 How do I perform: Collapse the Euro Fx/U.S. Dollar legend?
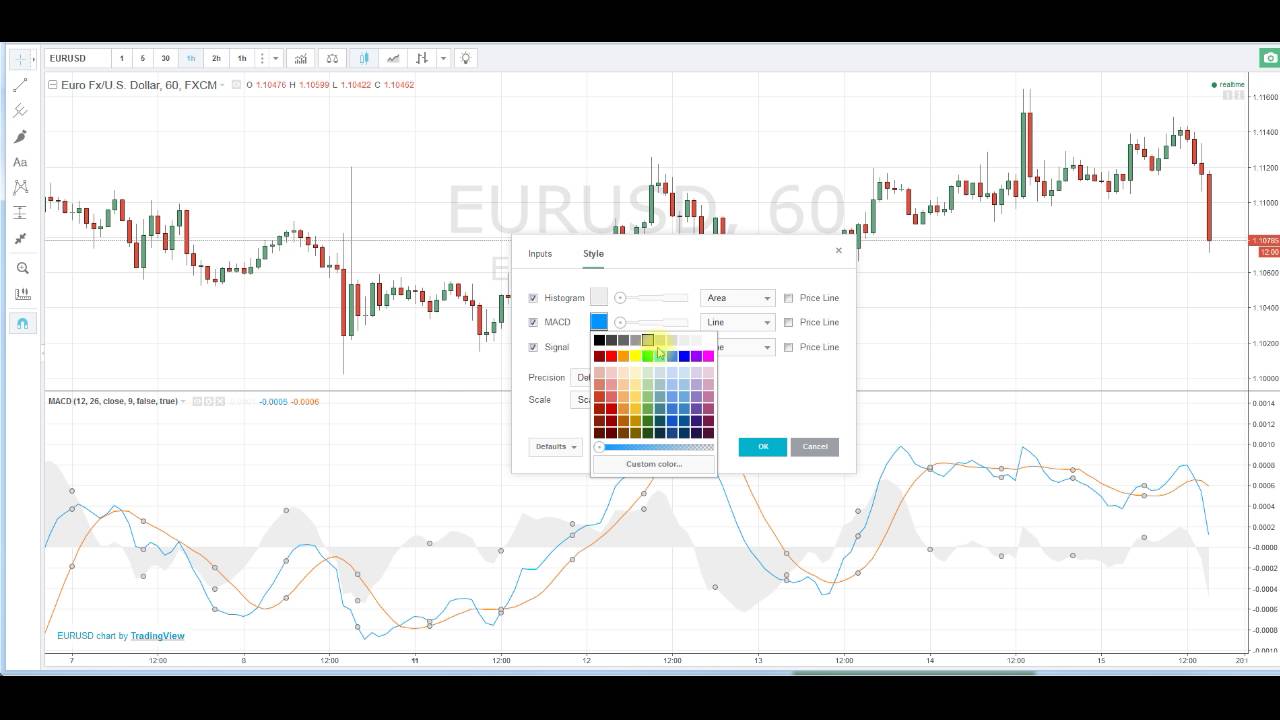[x=53, y=85]
